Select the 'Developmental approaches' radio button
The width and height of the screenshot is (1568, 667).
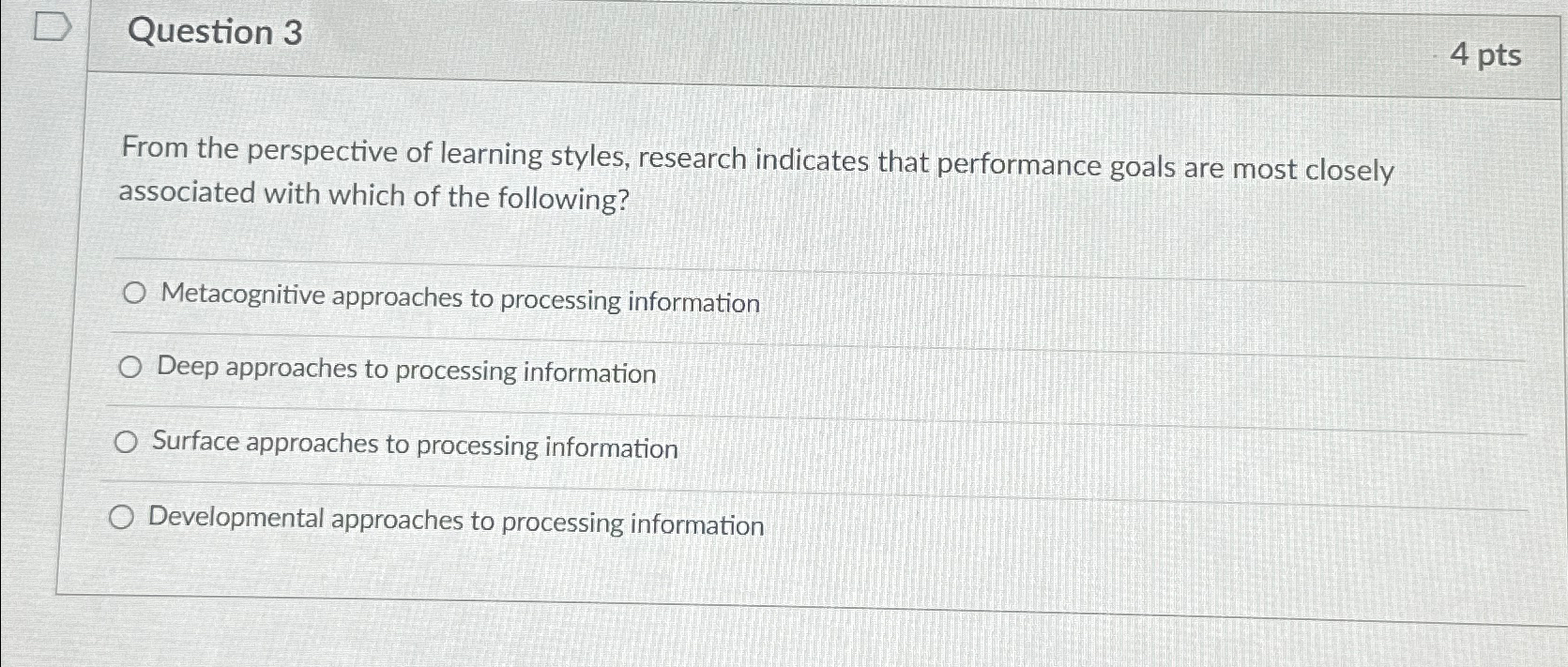click(121, 515)
